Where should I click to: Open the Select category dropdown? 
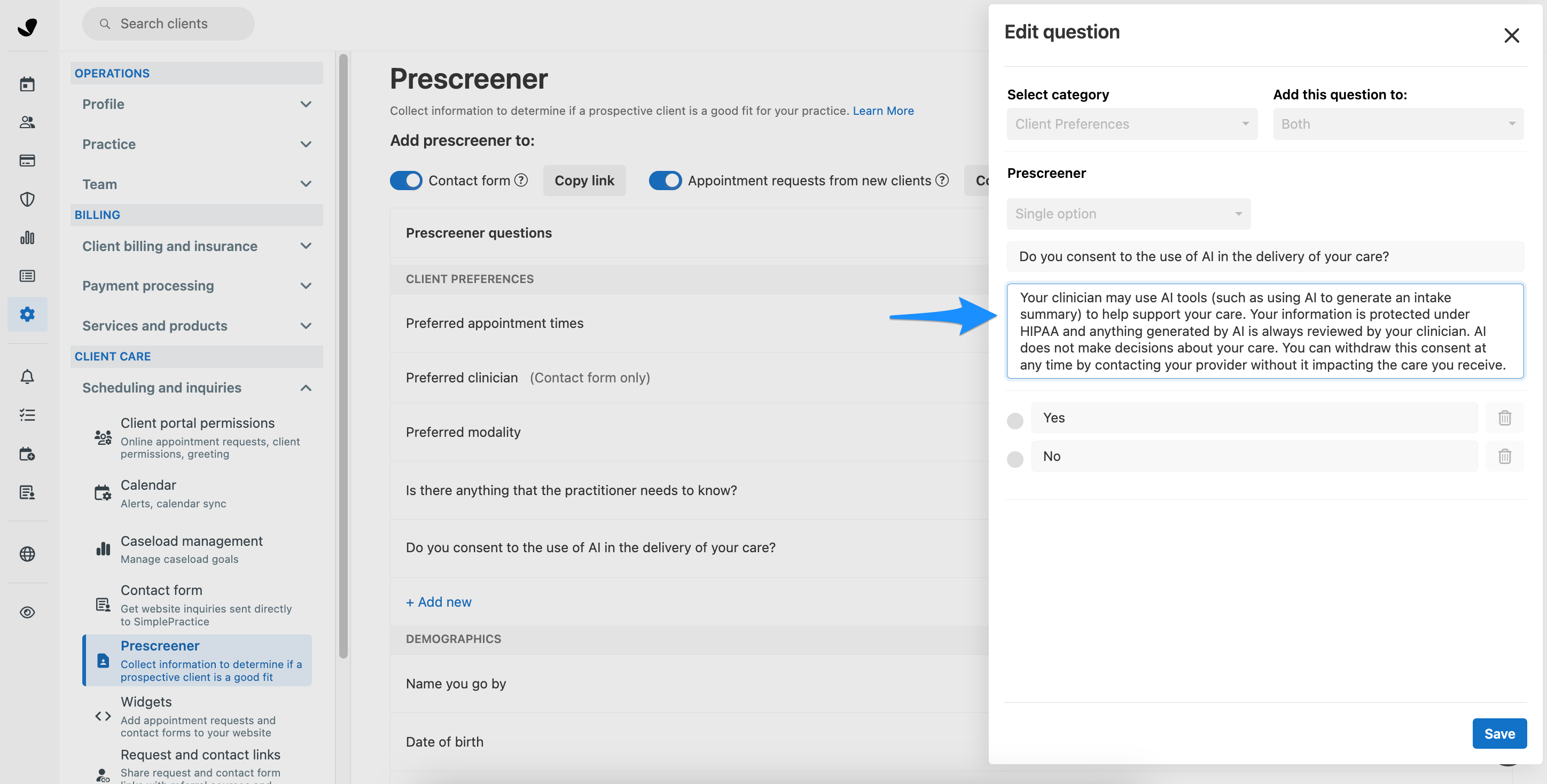pyautogui.click(x=1131, y=124)
